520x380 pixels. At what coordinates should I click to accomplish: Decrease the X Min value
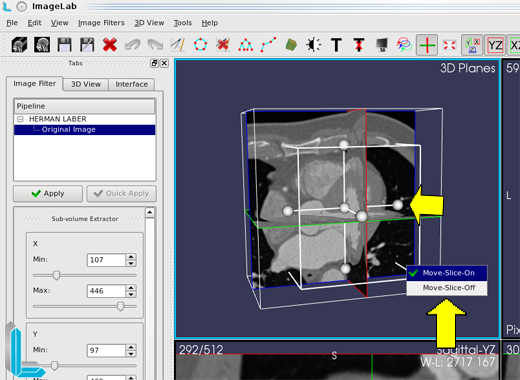[131, 263]
